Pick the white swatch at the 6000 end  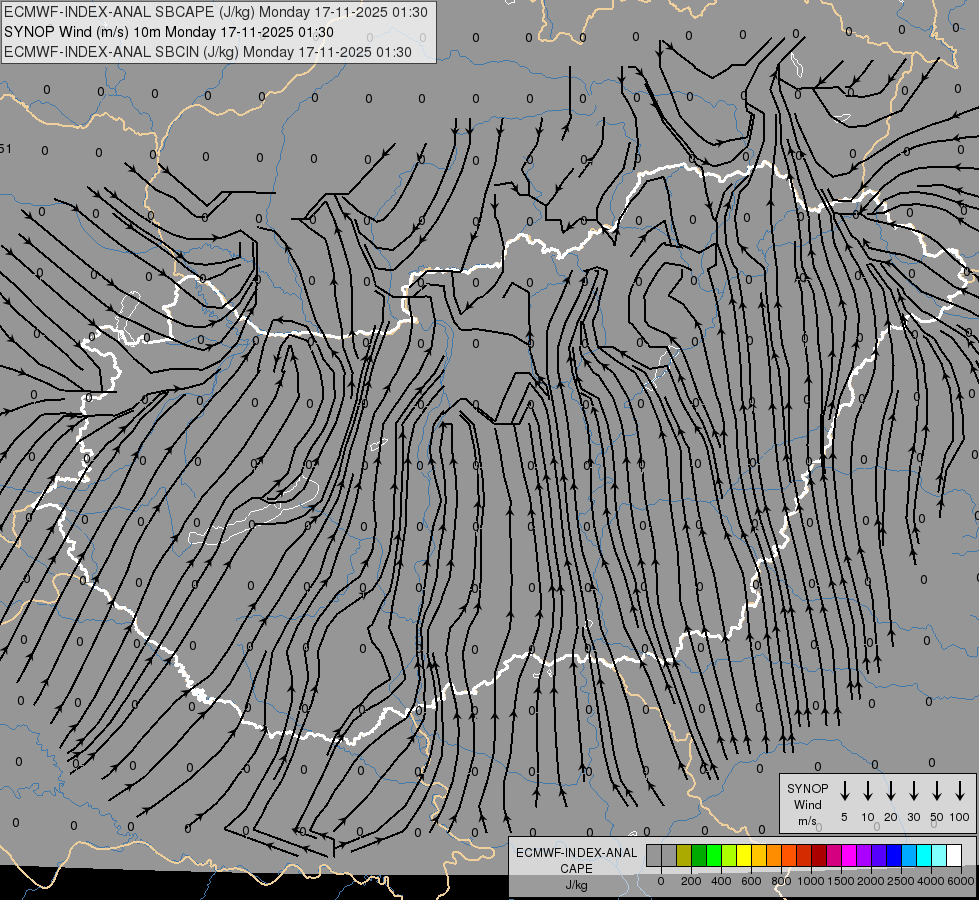(954, 856)
